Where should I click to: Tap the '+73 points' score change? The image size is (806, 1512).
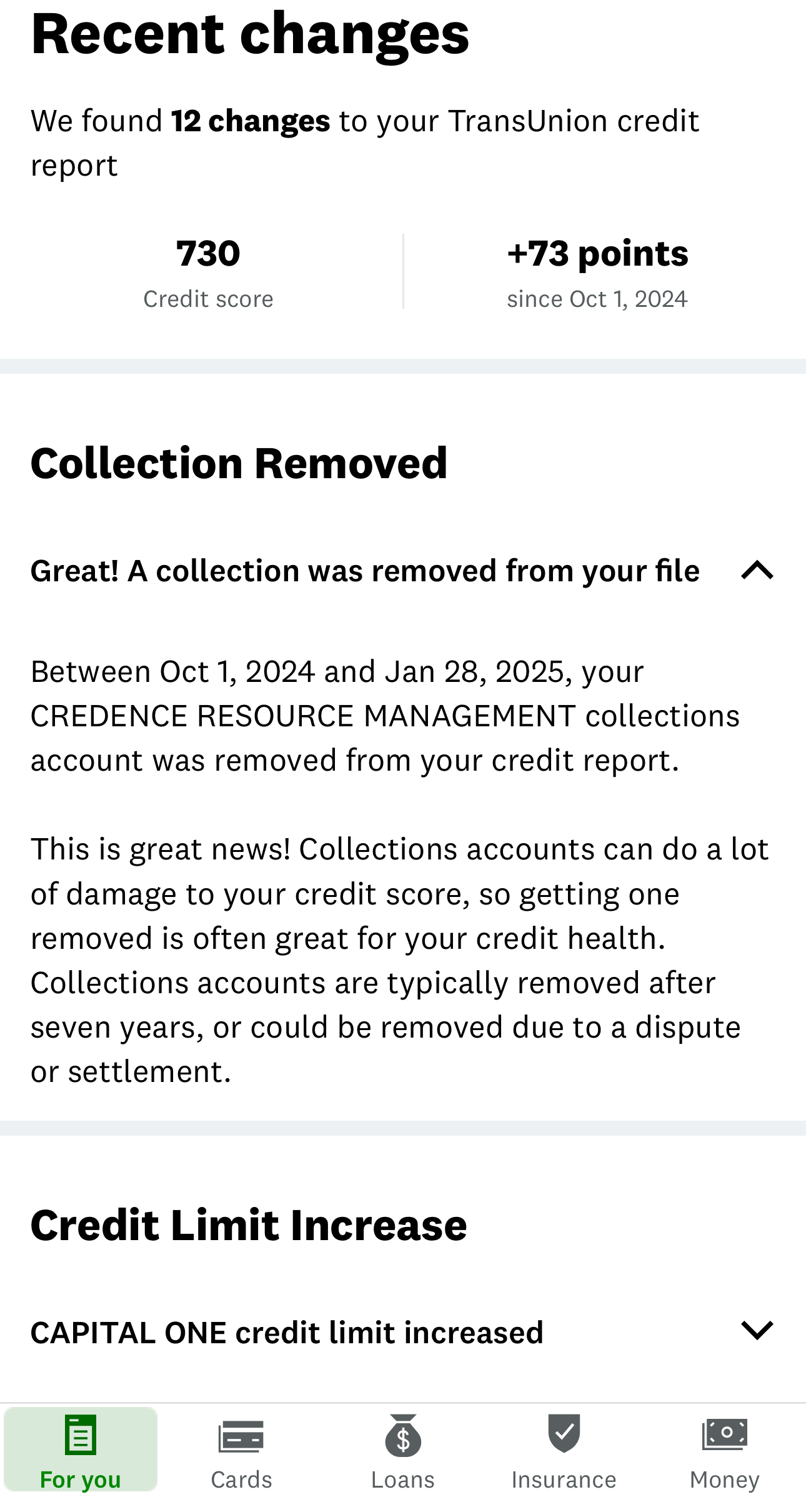click(x=597, y=253)
